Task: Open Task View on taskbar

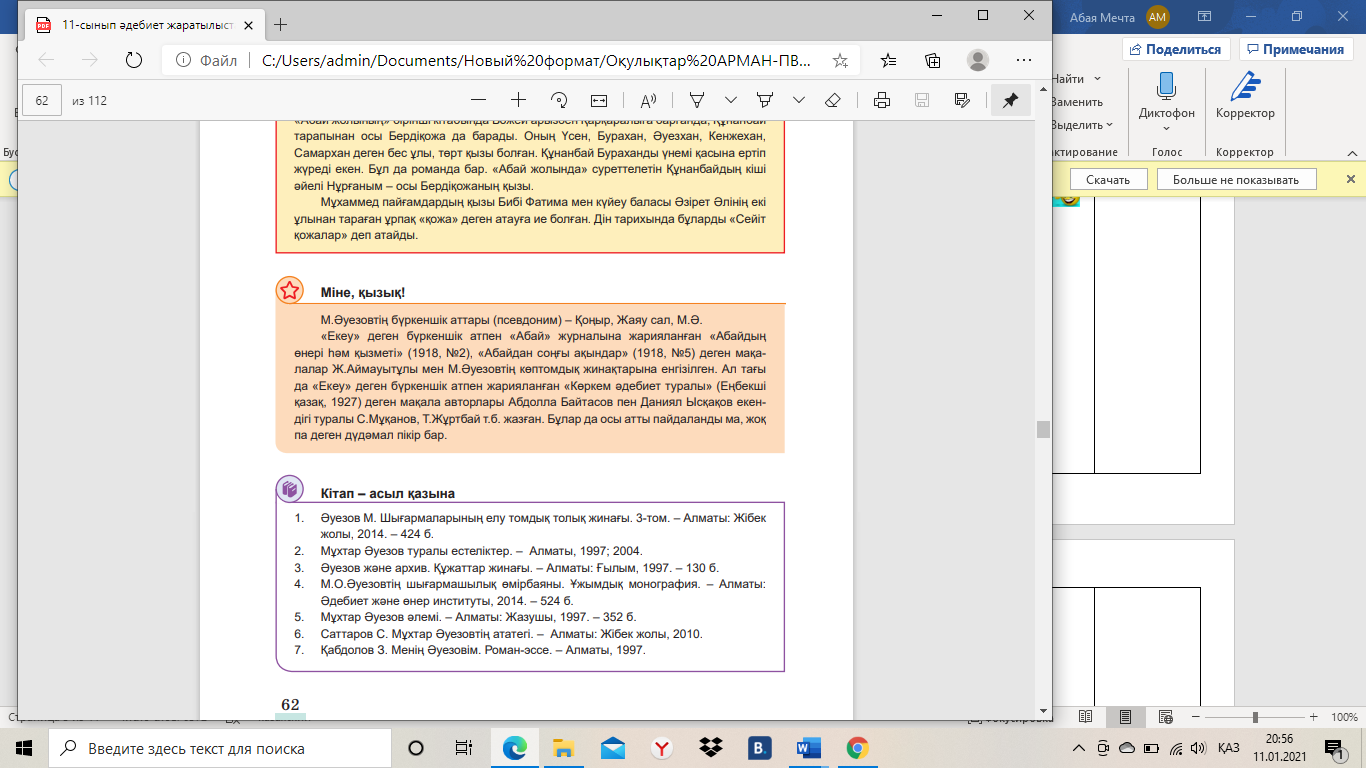Action: click(464, 748)
